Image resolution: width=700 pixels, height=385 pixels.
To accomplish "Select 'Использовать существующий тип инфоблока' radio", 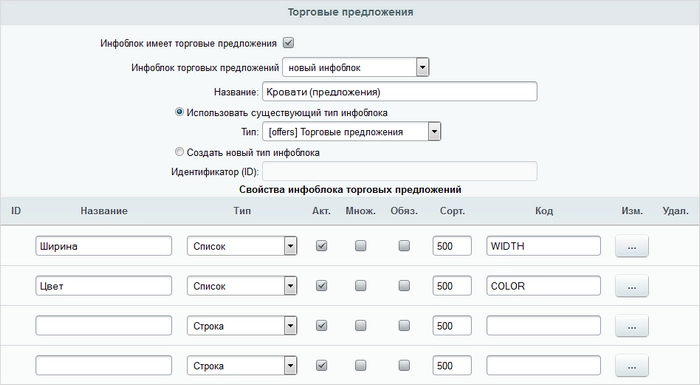I will (179, 112).
